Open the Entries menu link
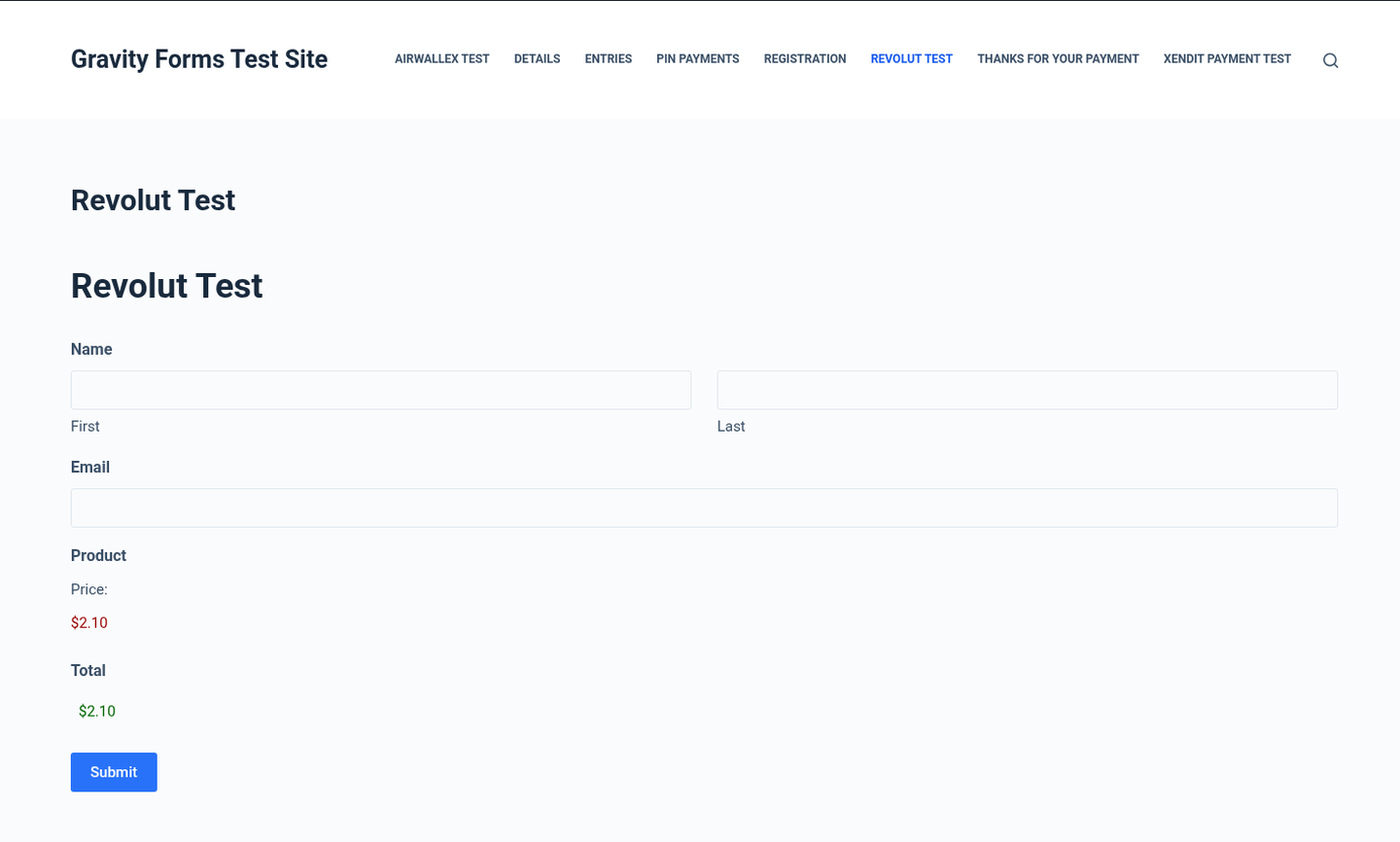The height and width of the screenshot is (842, 1400). [609, 59]
